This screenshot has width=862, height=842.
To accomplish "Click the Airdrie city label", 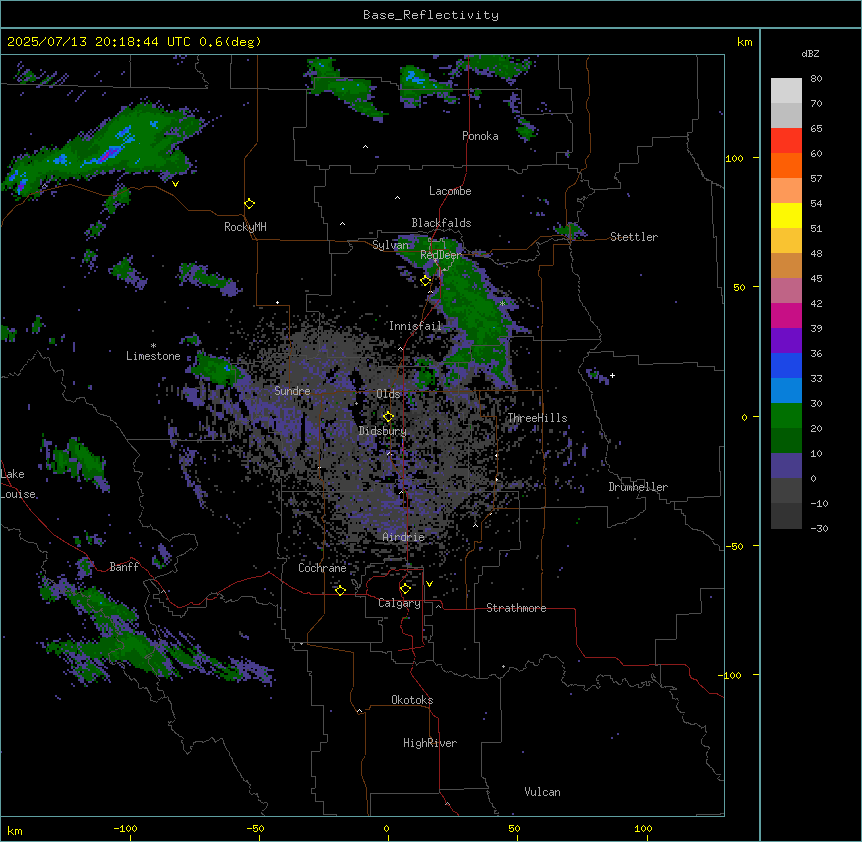I will click(x=403, y=537).
